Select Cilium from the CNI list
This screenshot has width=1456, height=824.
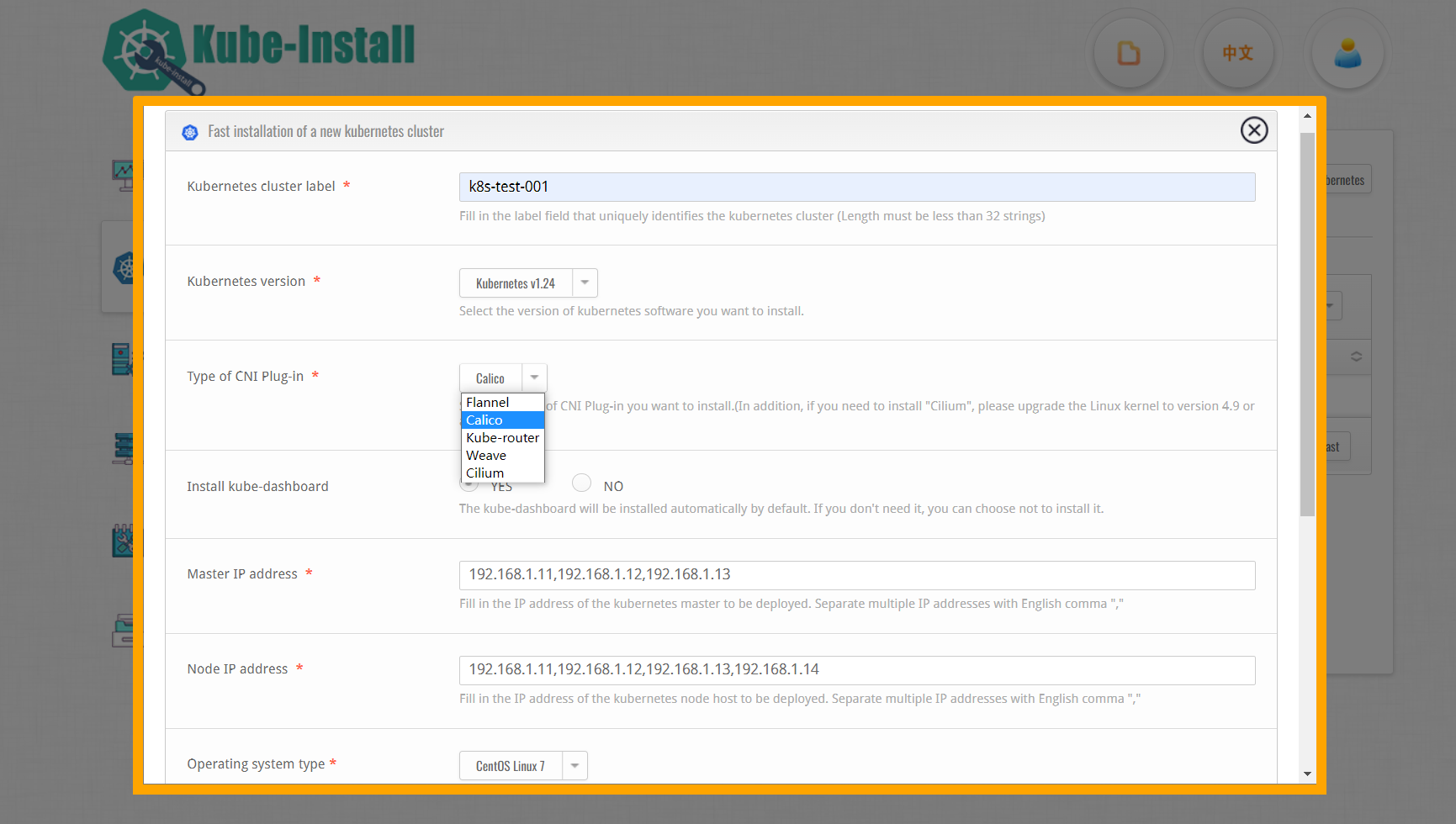click(503, 473)
